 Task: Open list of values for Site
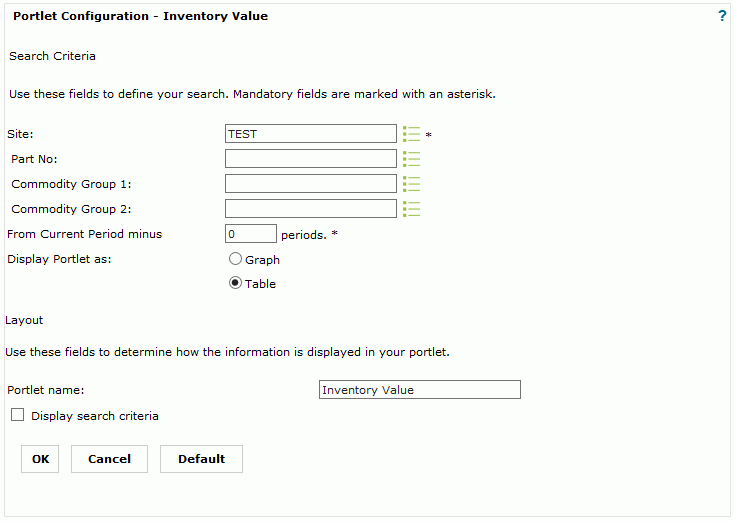411,134
